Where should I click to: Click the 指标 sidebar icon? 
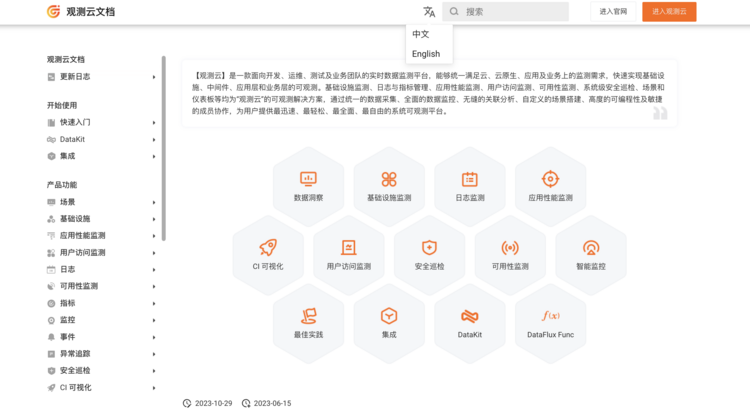pyautogui.click(x=51, y=303)
